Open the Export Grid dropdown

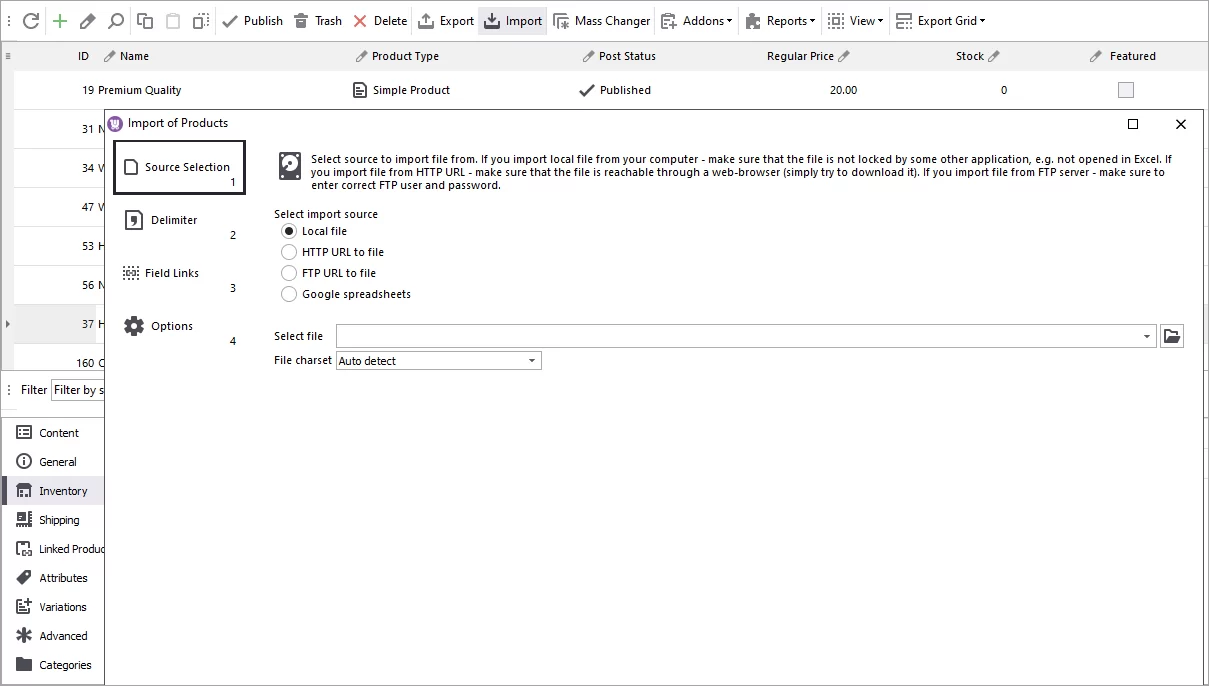tap(941, 20)
